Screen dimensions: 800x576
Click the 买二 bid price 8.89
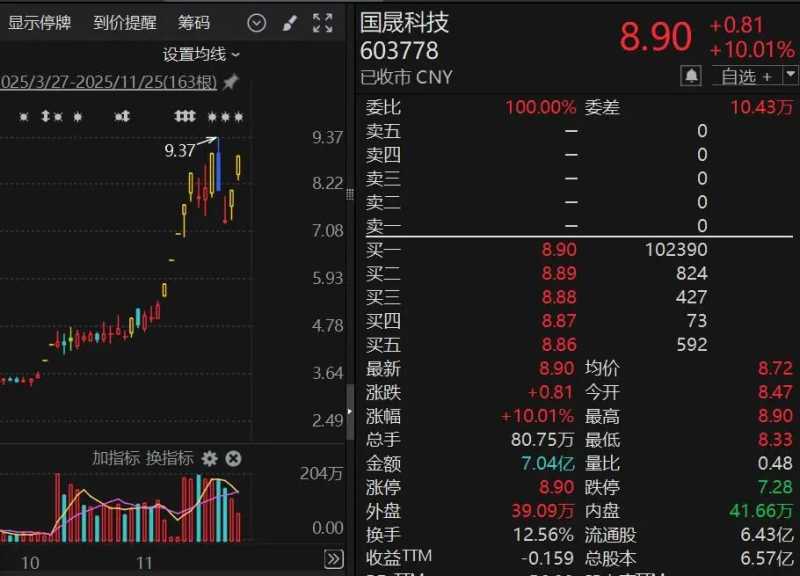559,273
